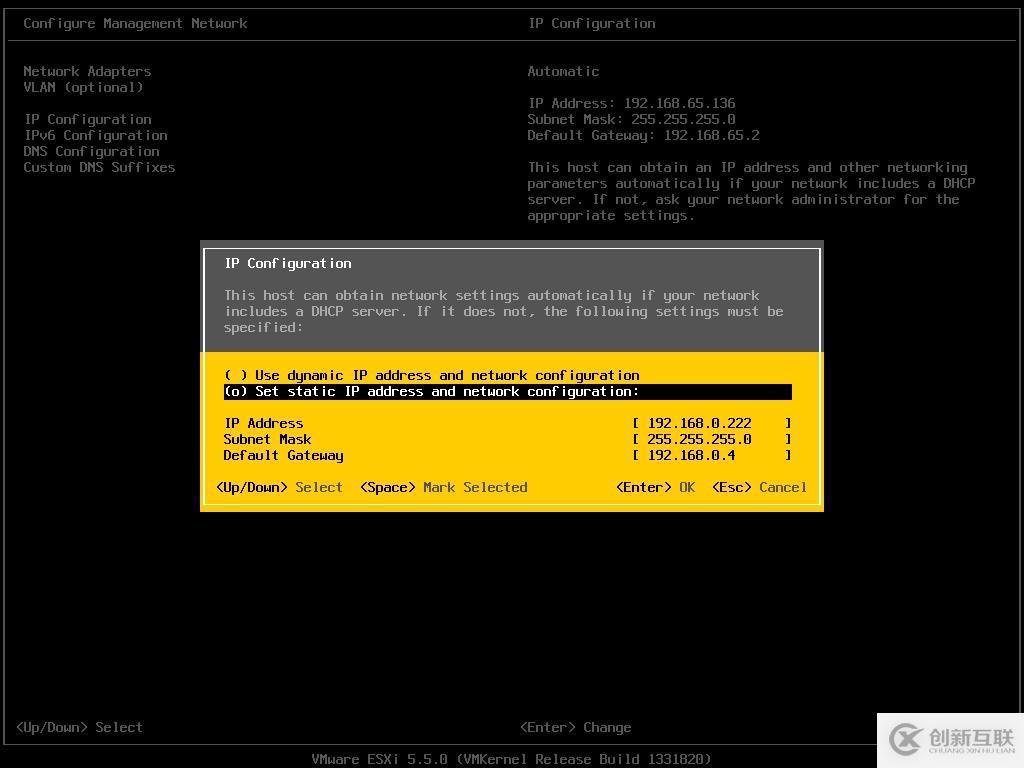The image size is (1024, 768).
Task: Click the 'Automatic' status text
Action: coord(564,71)
